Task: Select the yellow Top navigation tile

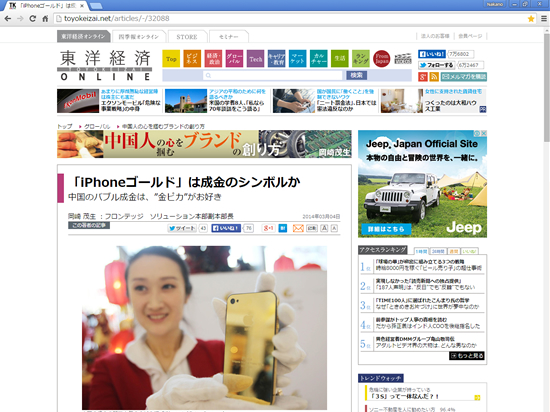Action: (171, 59)
